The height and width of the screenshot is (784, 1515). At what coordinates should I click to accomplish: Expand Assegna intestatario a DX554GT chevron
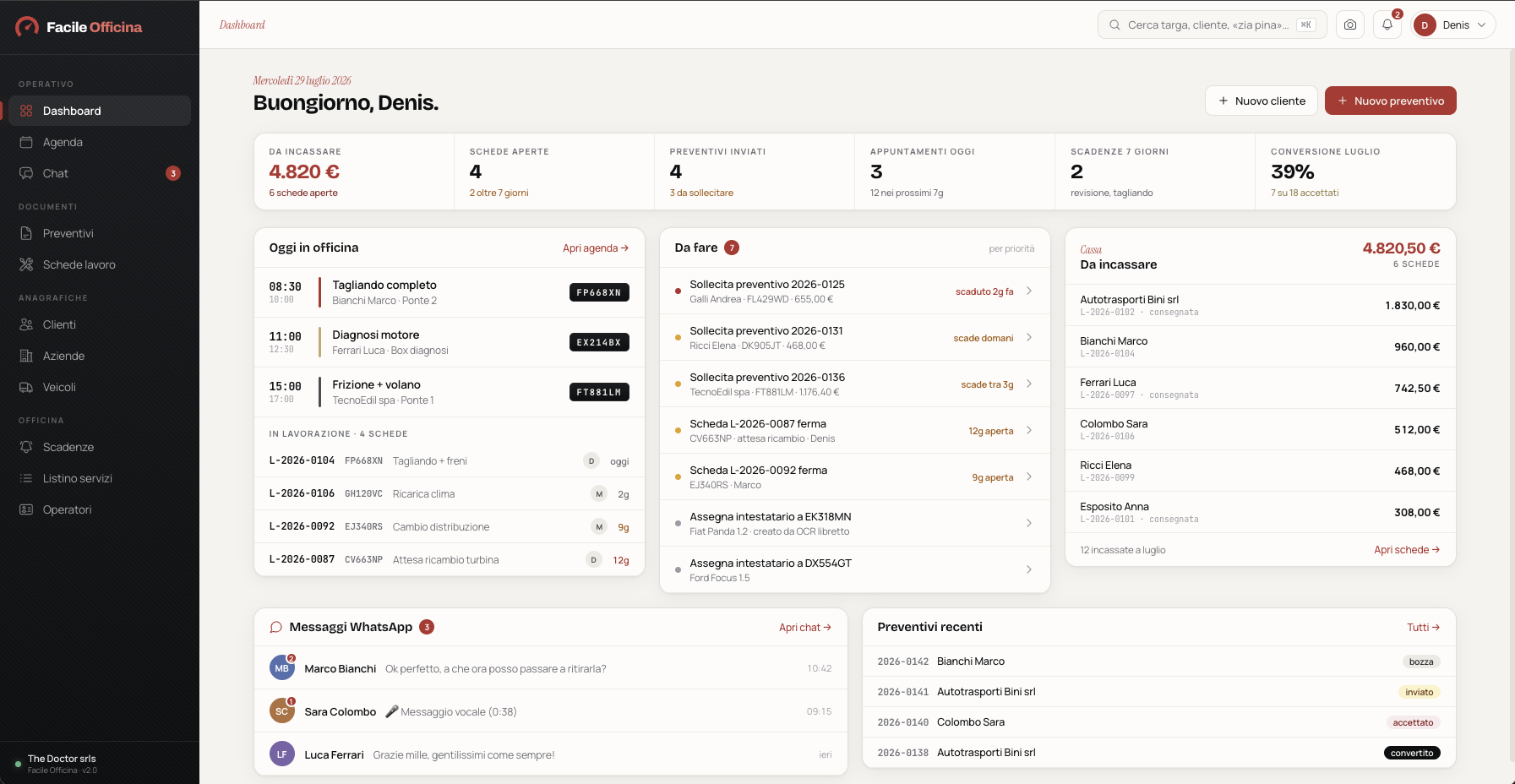tap(1029, 569)
